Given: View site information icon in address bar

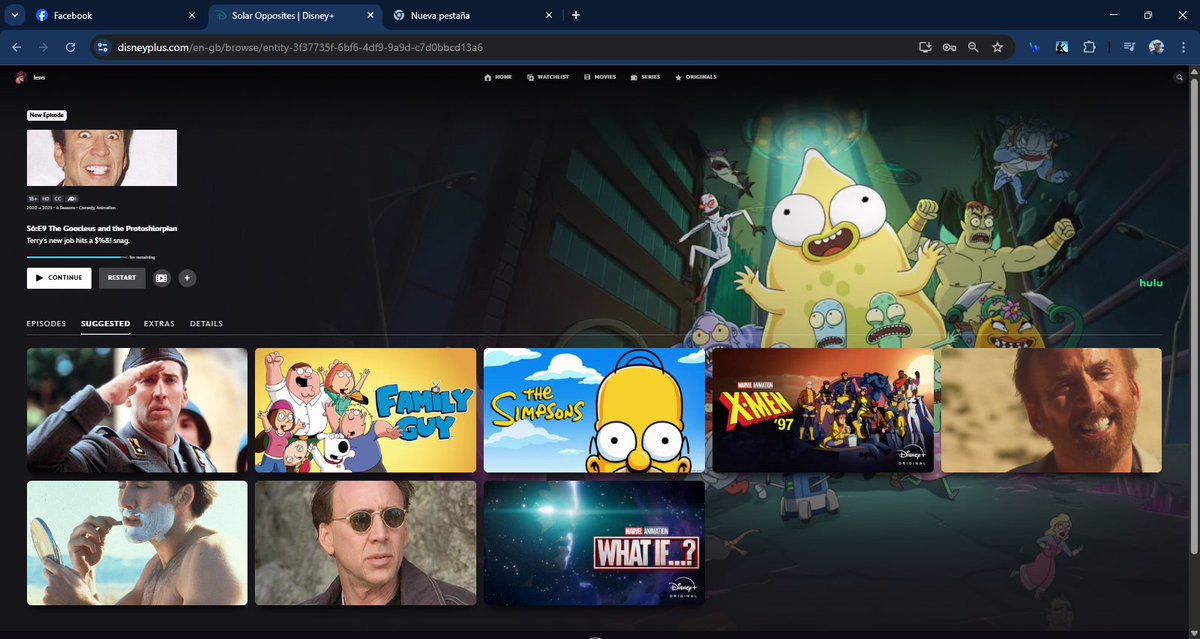Looking at the screenshot, I should [x=102, y=47].
